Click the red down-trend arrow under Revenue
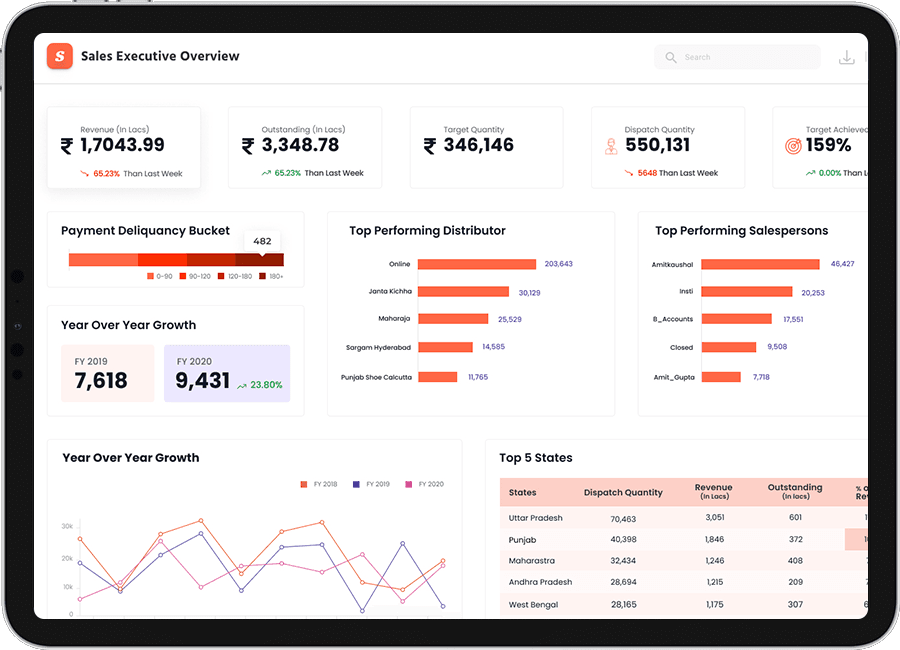This screenshot has width=900, height=650. pyautogui.click(x=84, y=173)
